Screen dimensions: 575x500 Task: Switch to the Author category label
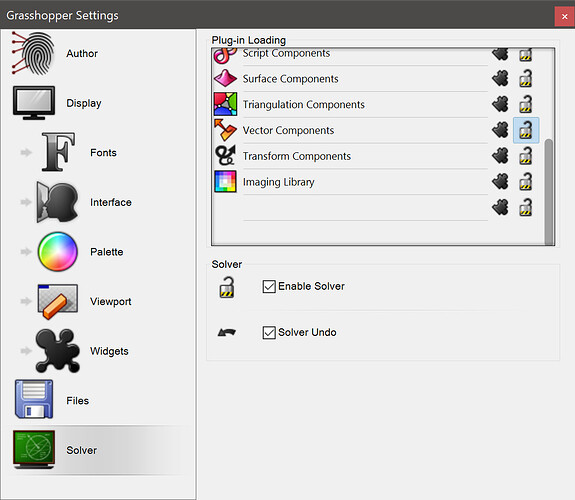pyautogui.click(x=82, y=54)
